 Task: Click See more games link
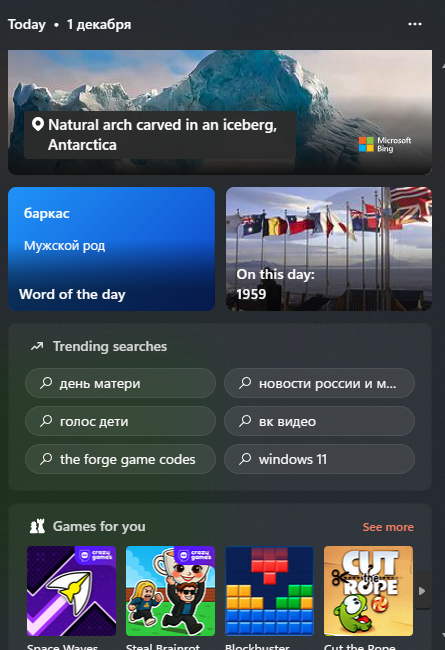point(388,527)
